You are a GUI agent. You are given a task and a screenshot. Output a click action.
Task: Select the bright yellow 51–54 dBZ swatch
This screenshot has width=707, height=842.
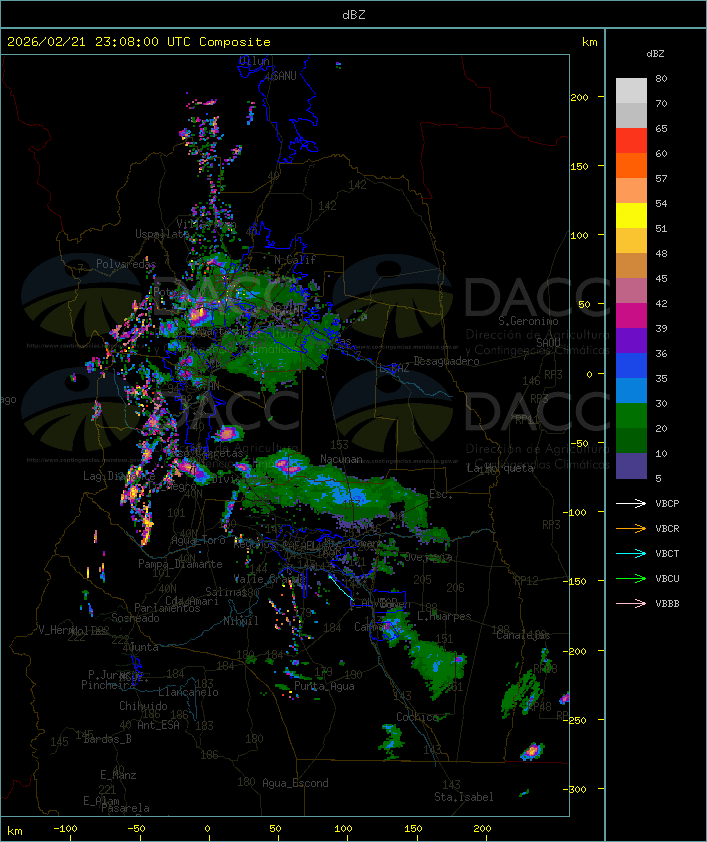tap(631, 215)
